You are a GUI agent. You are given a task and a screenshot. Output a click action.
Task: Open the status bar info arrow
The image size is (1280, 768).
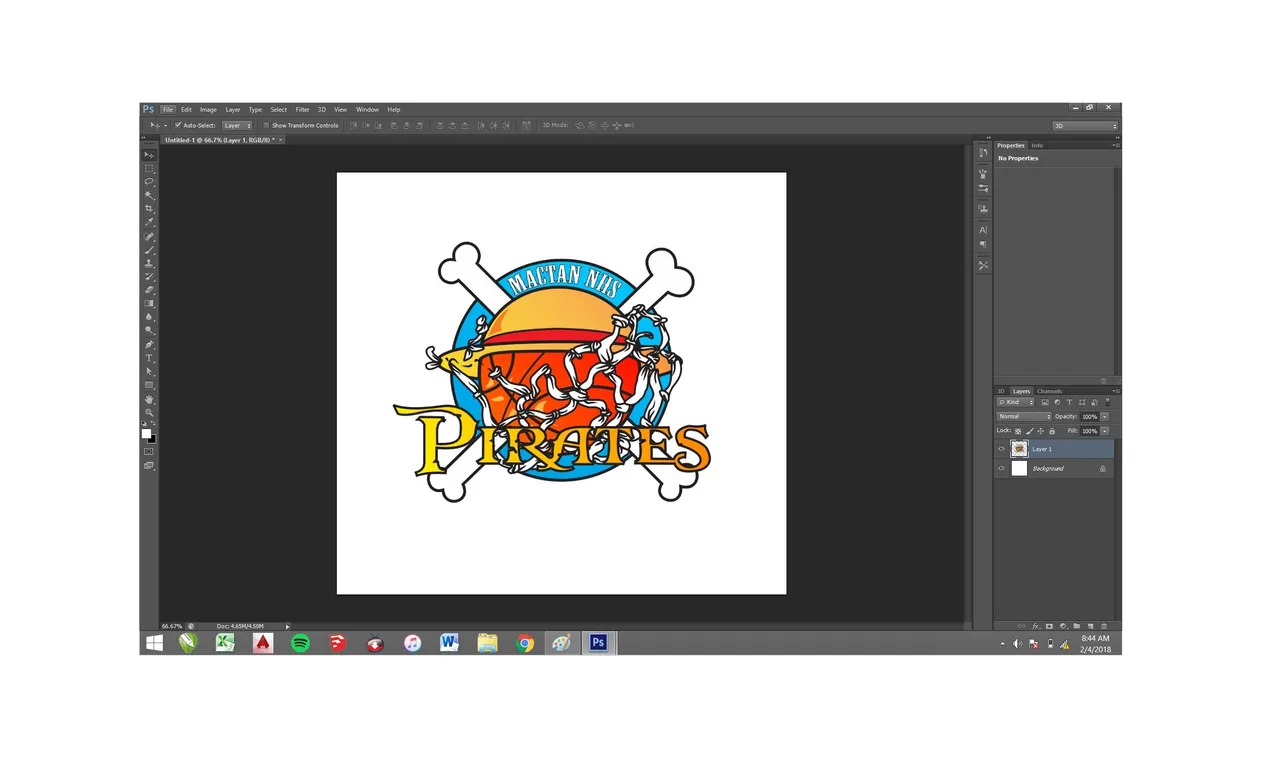tap(288, 626)
